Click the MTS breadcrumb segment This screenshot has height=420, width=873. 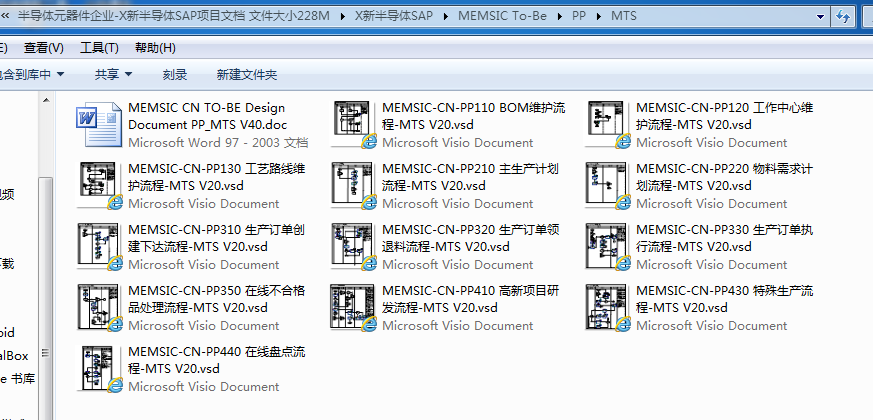point(624,16)
